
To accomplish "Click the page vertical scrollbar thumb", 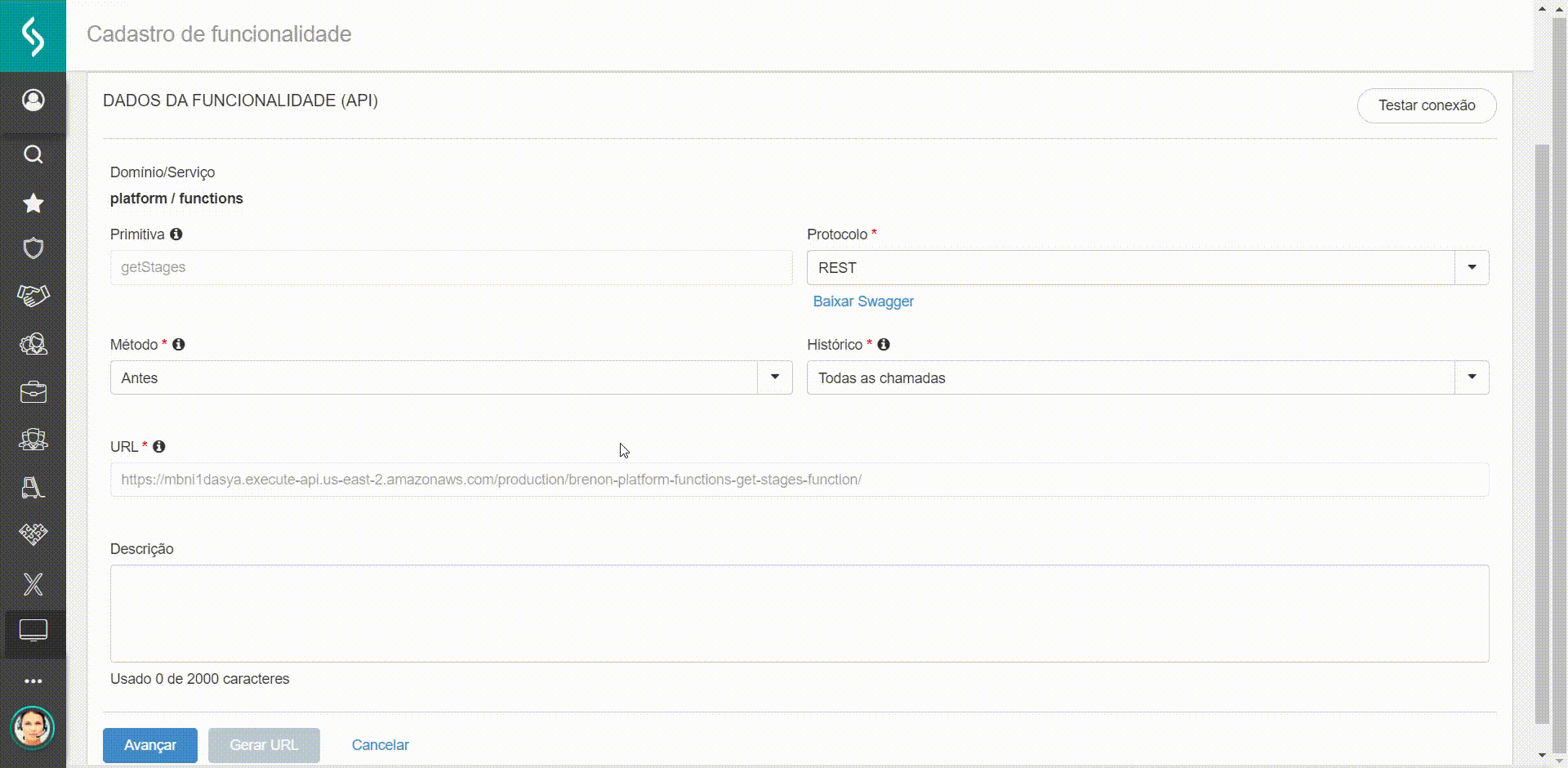I will [1542, 433].
